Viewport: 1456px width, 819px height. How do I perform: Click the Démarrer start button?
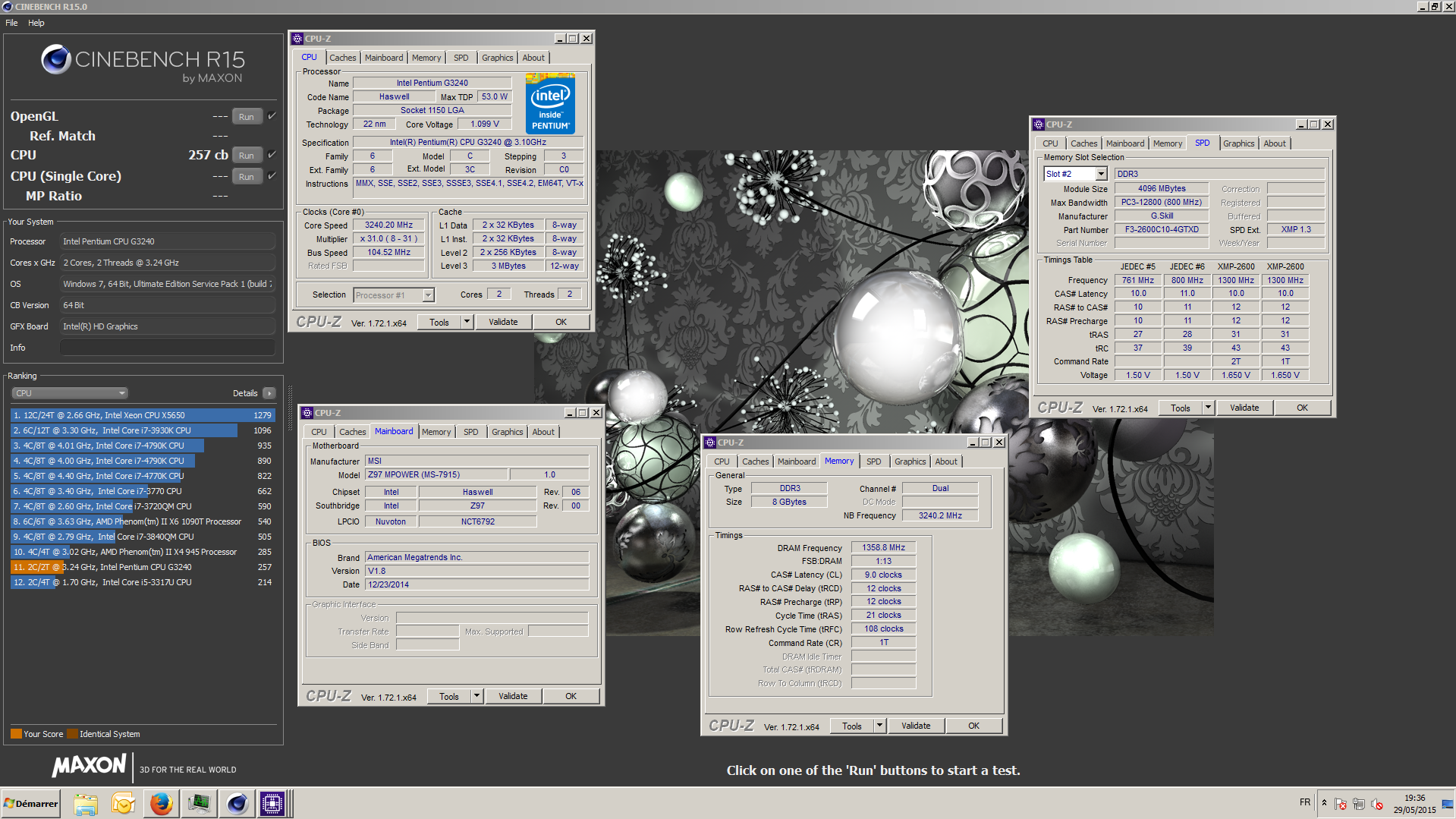point(31,804)
